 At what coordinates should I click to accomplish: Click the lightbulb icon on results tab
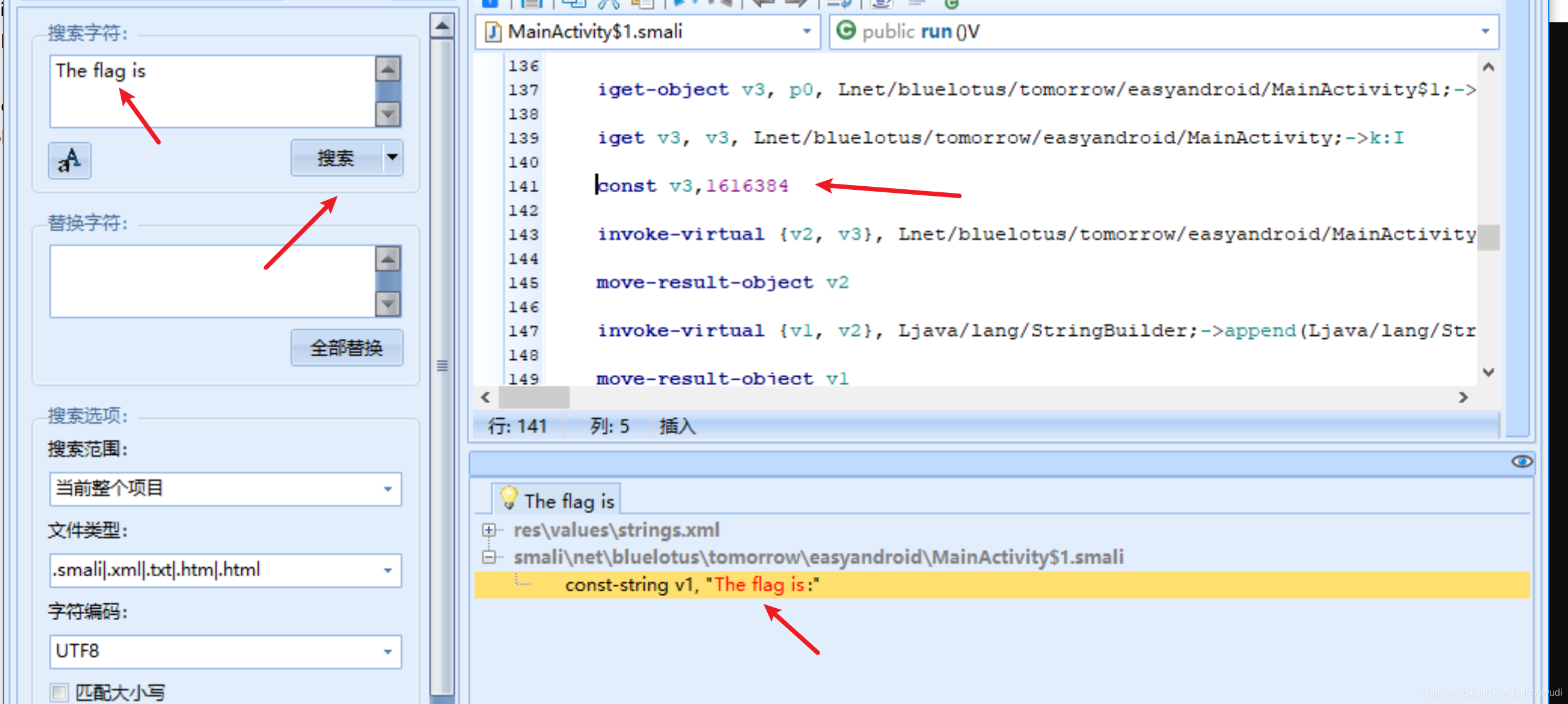point(508,498)
